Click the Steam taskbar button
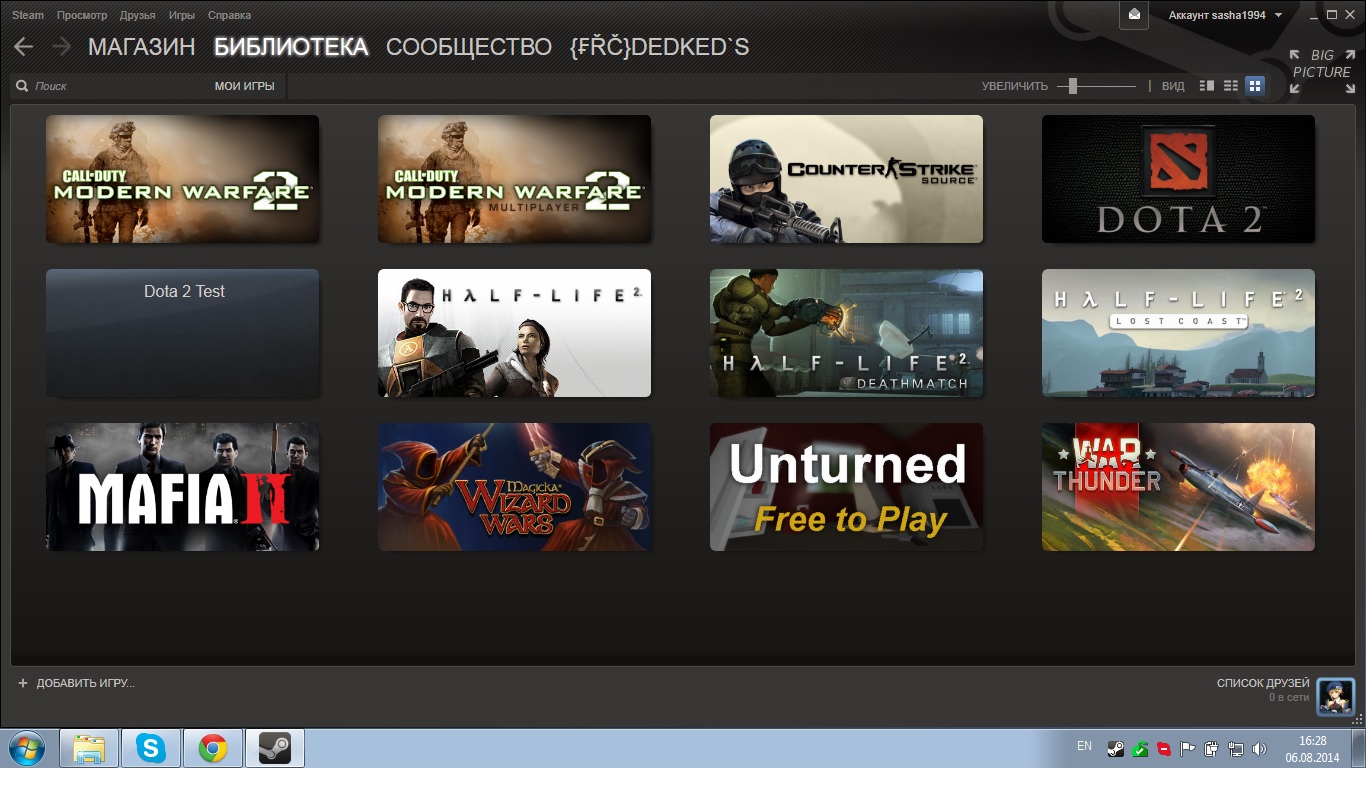This screenshot has width=1366, height=798. coord(274,748)
